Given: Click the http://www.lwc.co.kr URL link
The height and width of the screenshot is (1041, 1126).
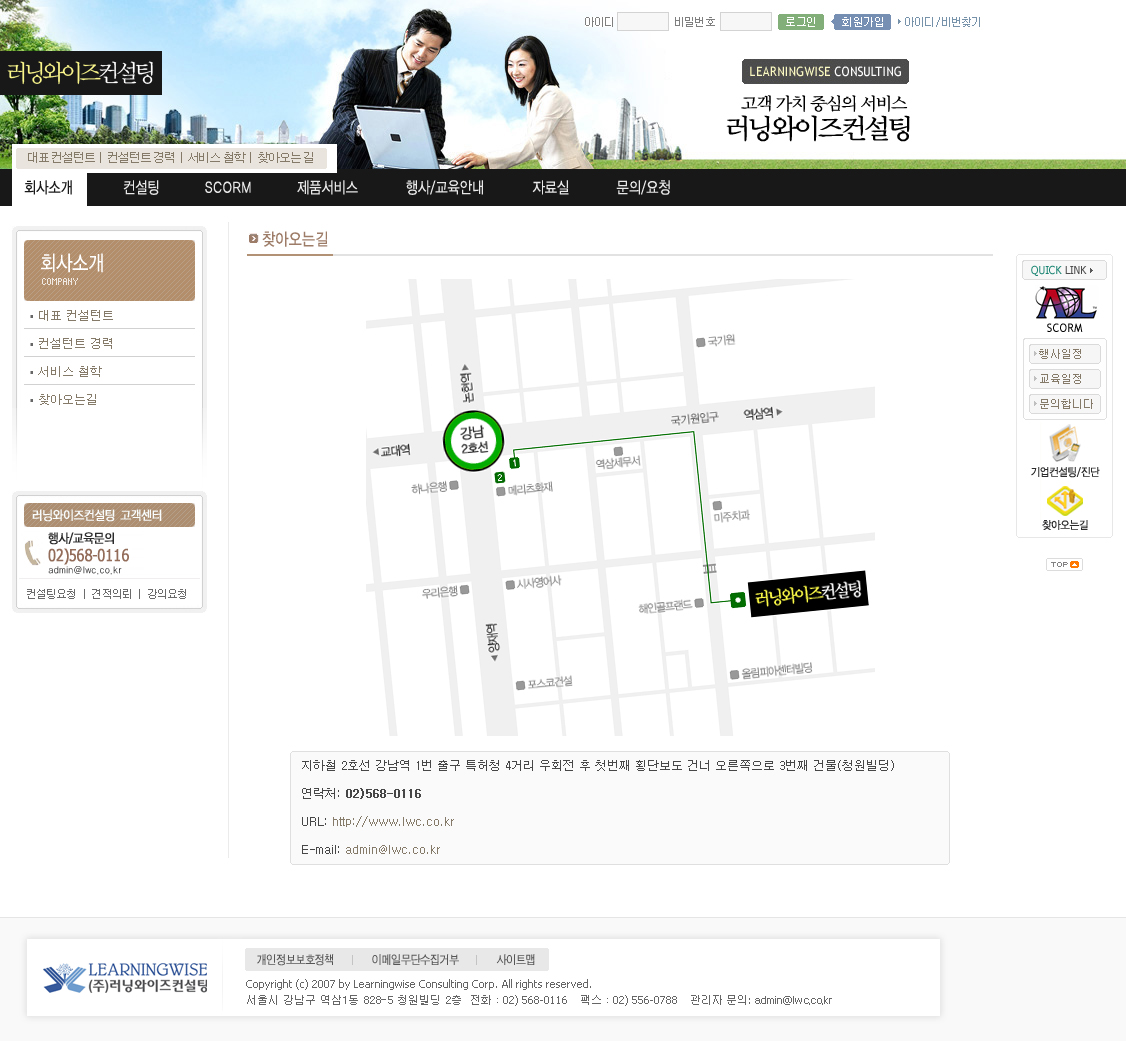Looking at the screenshot, I should tap(393, 822).
